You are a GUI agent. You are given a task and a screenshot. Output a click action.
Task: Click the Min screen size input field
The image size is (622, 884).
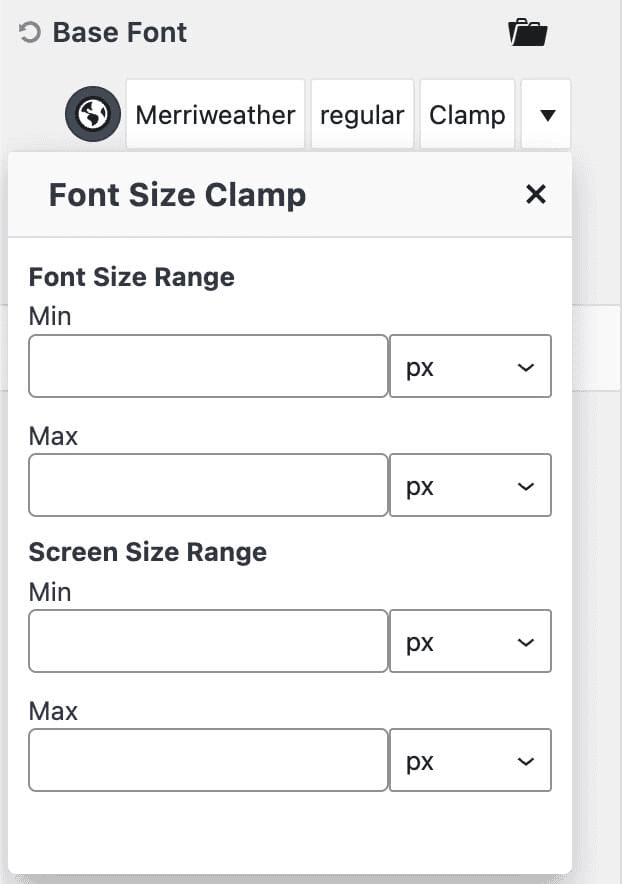click(x=207, y=641)
